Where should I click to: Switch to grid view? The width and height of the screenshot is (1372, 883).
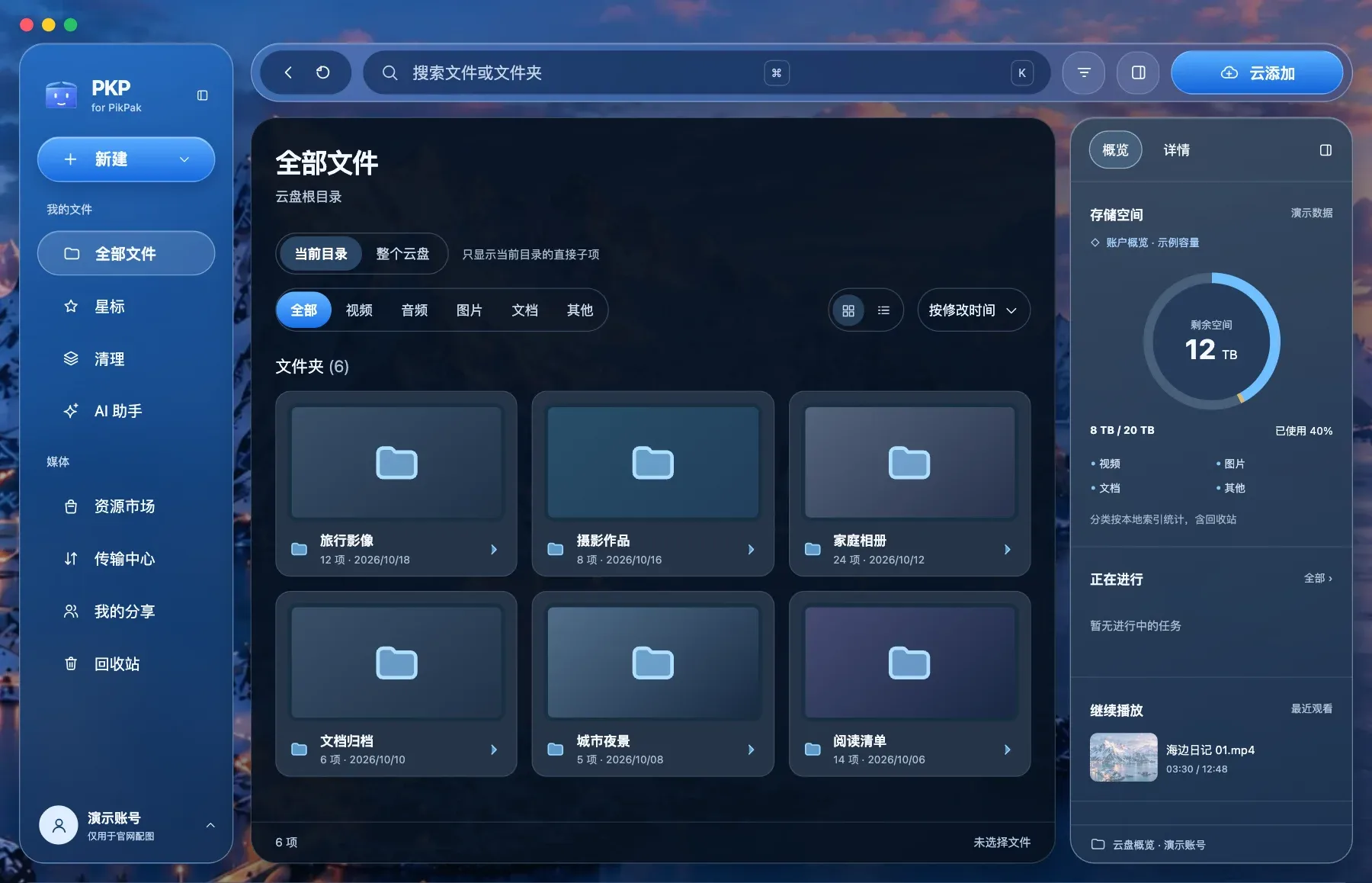click(x=848, y=310)
